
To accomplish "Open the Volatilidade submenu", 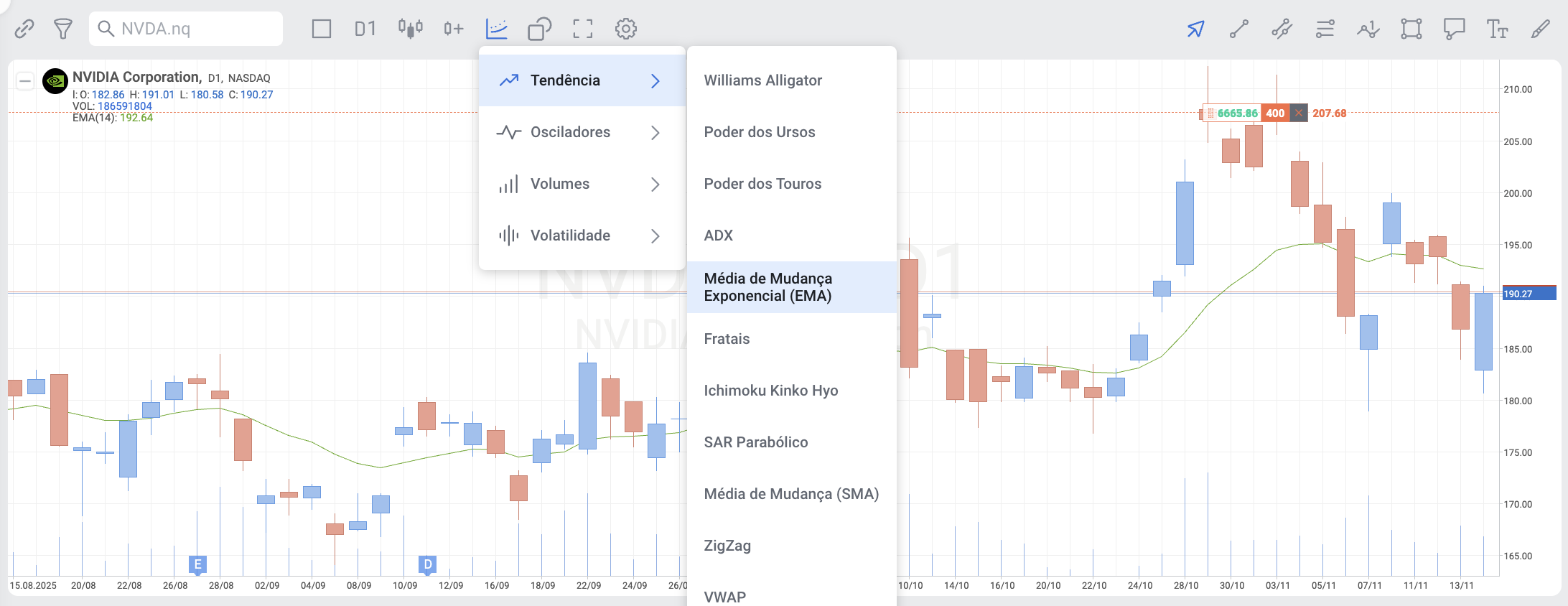I will [x=582, y=236].
